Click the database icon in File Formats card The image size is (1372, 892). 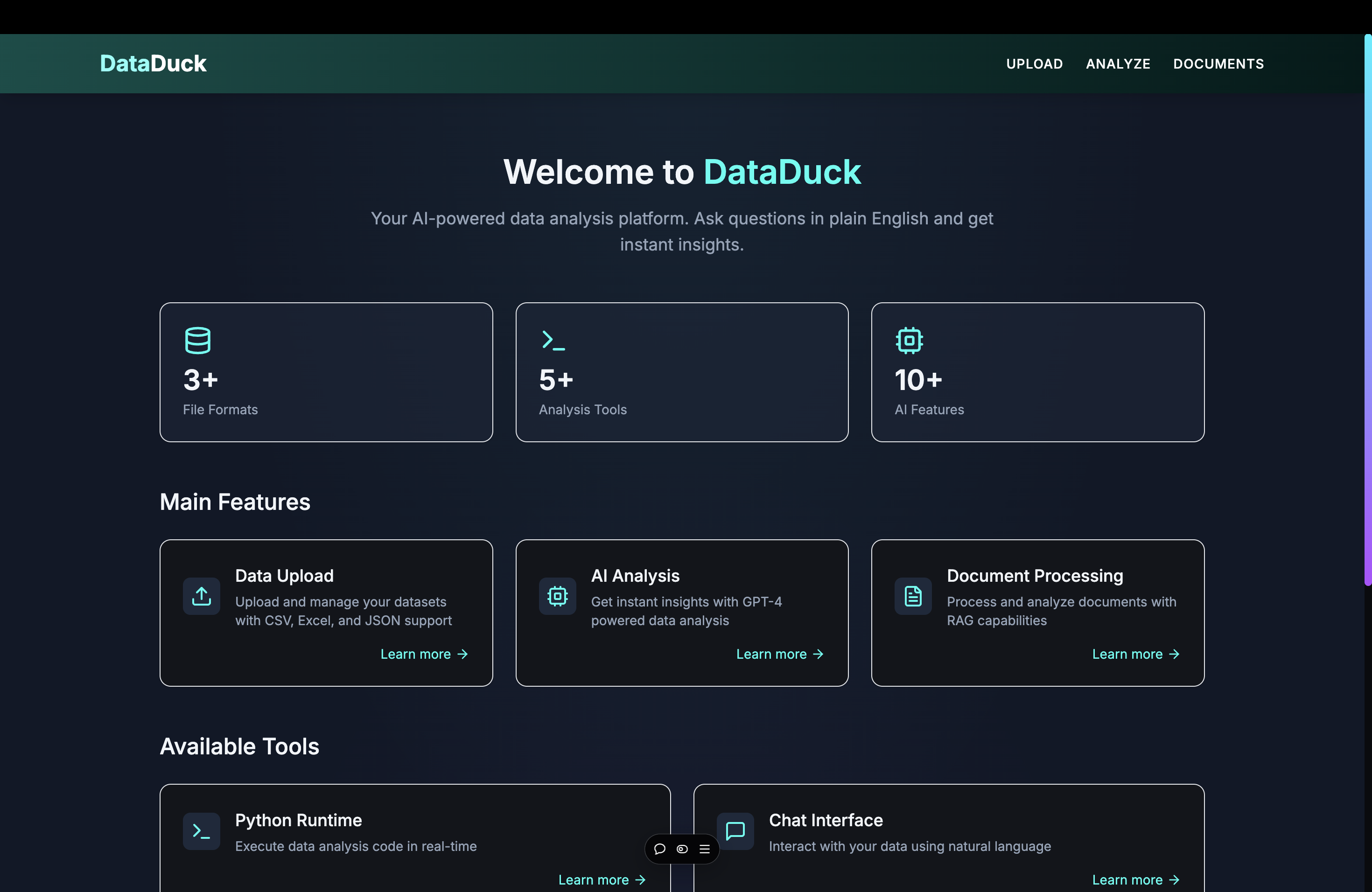(x=198, y=340)
